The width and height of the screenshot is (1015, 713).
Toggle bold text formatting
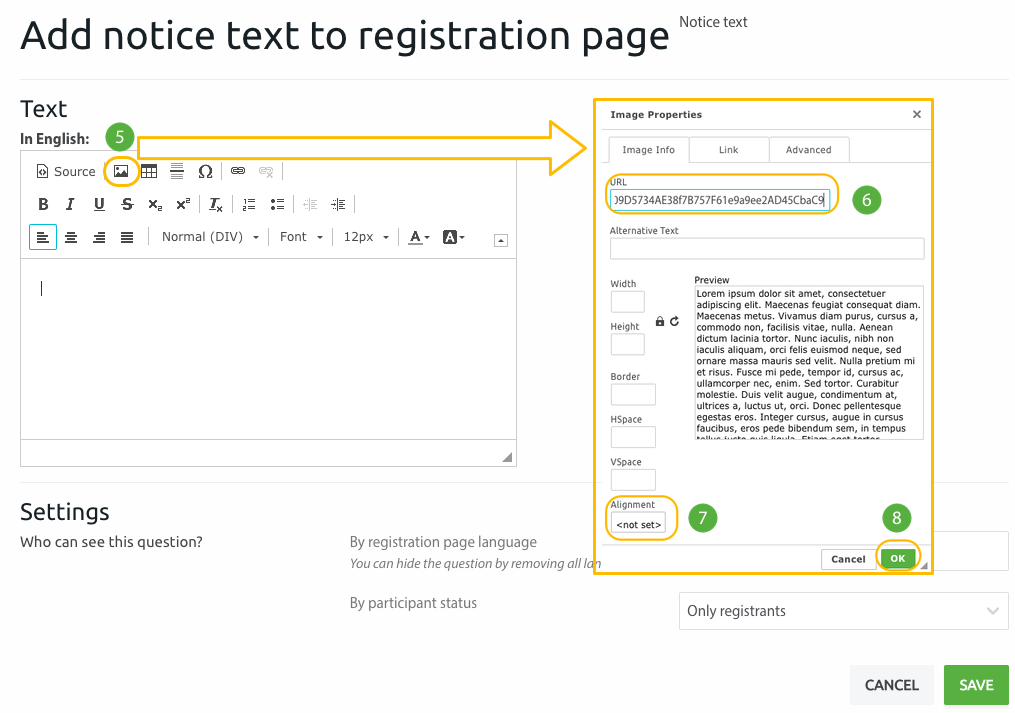(x=44, y=203)
